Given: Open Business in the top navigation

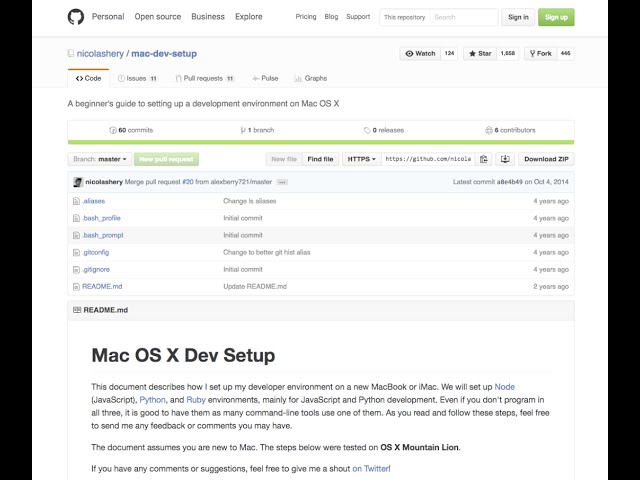Looking at the screenshot, I should click(208, 17).
